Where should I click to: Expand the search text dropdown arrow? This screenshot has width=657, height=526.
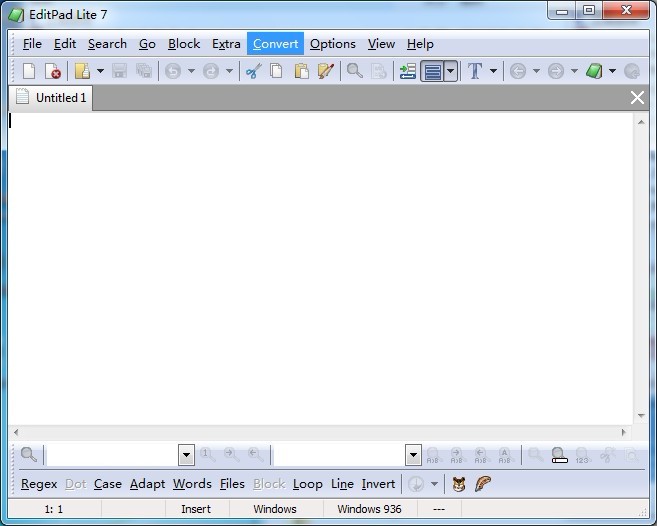pos(186,455)
